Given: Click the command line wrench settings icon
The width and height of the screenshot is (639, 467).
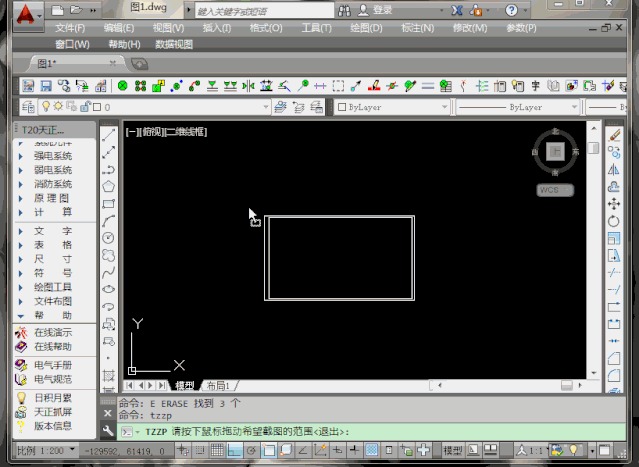Looking at the screenshot, I should coord(108,431).
